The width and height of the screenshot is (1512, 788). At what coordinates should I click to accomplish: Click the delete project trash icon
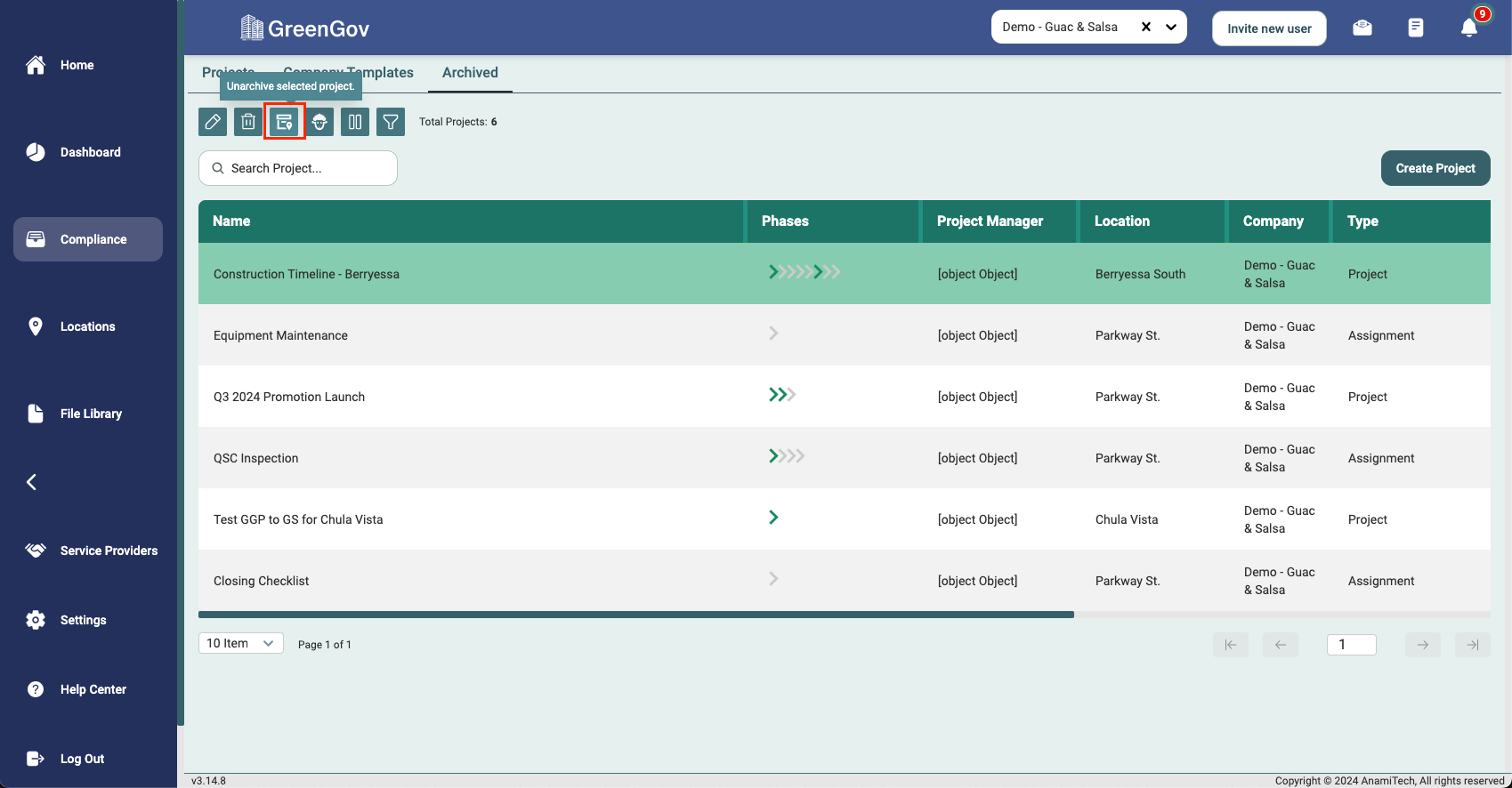pyautogui.click(x=248, y=122)
